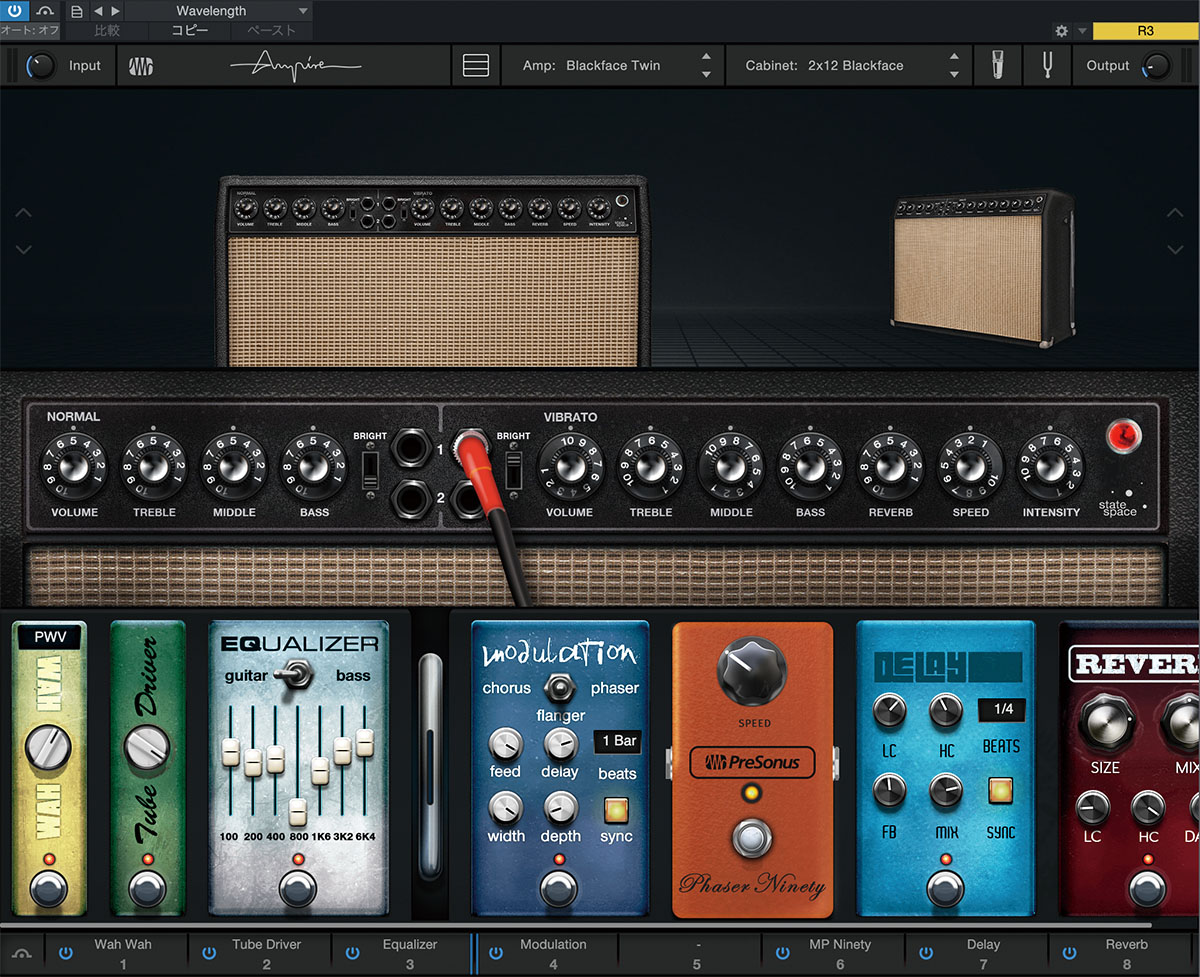
Task: Toggle the Delay pedal sync button
Action: click(1000, 791)
